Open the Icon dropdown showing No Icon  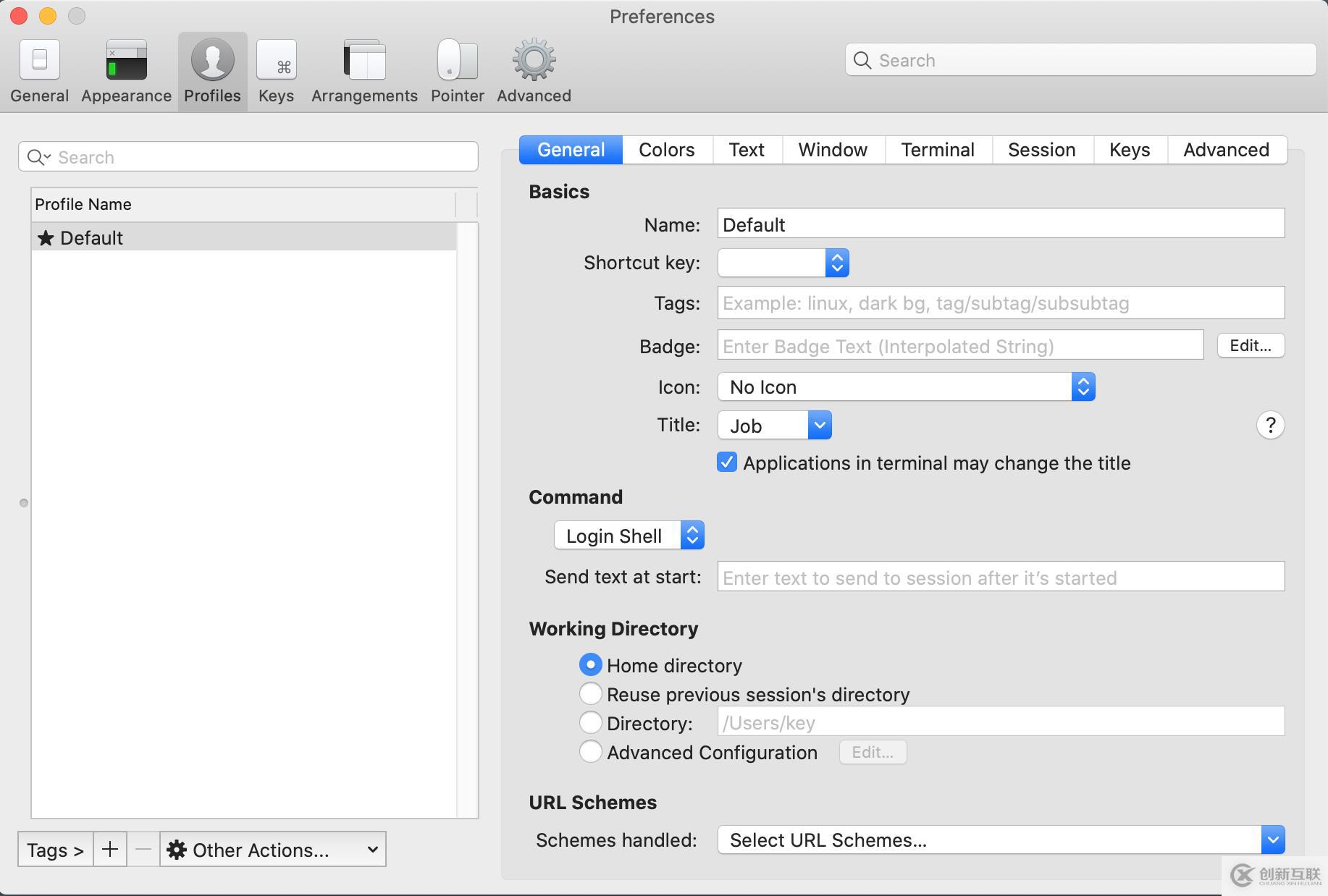click(904, 386)
